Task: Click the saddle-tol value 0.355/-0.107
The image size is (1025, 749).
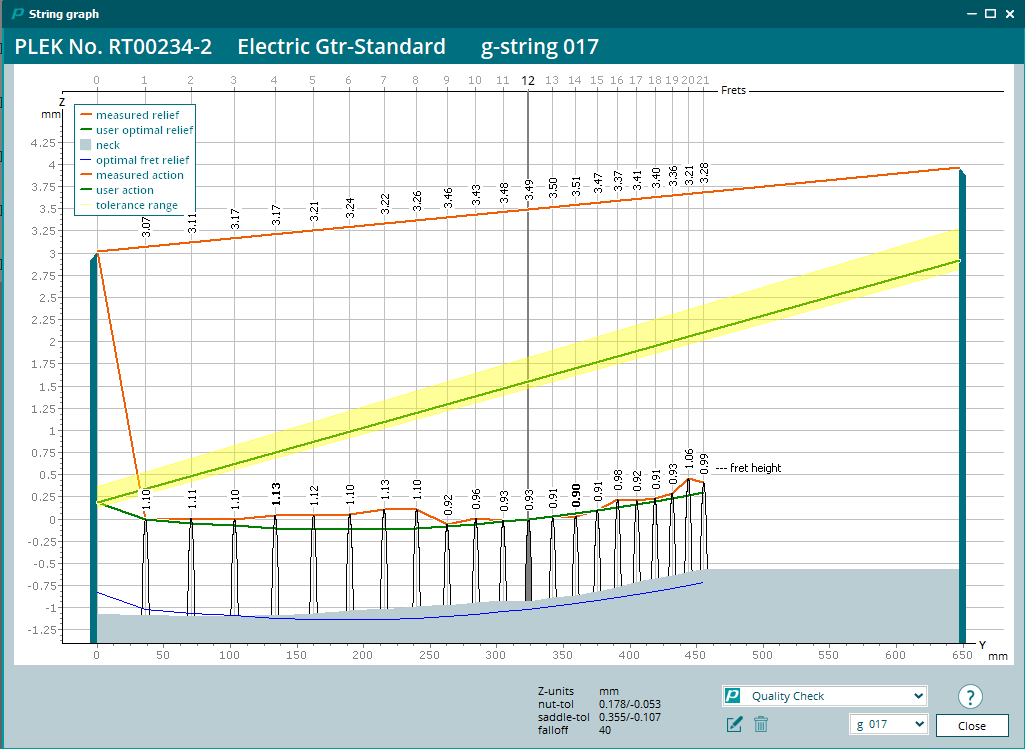Action: click(x=630, y=717)
